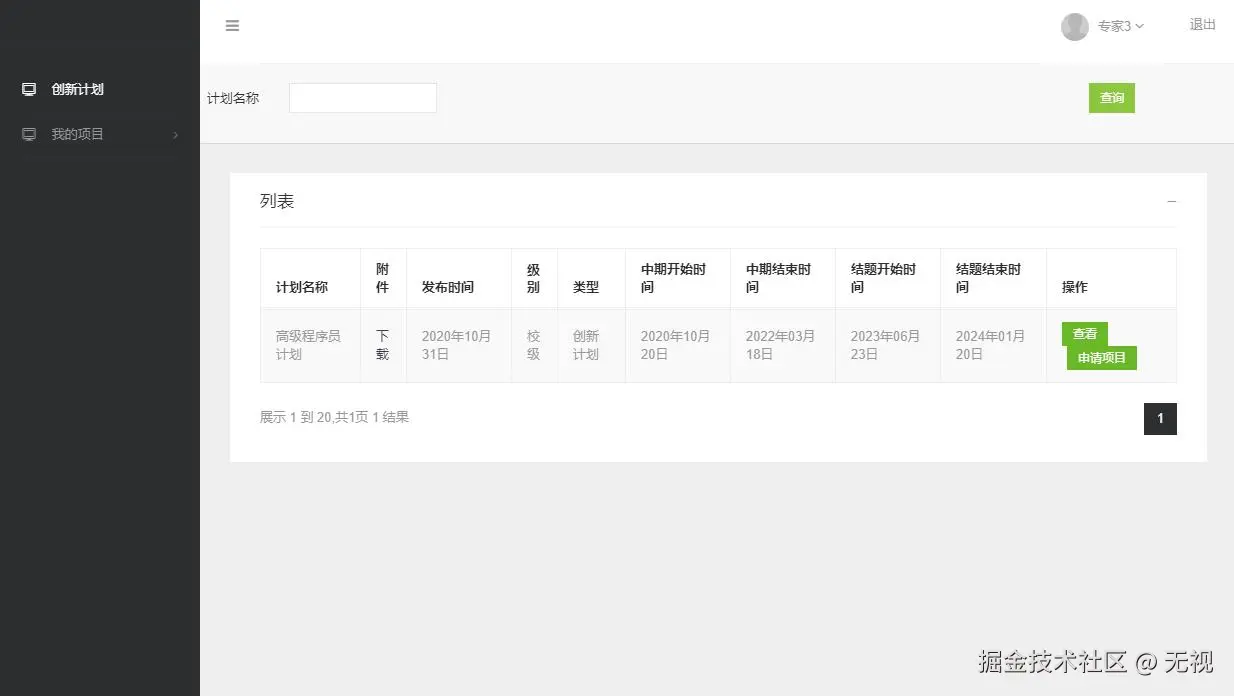The width and height of the screenshot is (1234, 696).
Task: Click the 下载 attachment link
Action: pos(382,345)
